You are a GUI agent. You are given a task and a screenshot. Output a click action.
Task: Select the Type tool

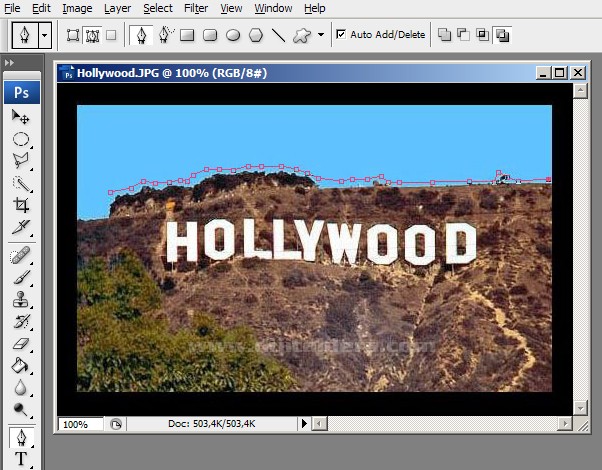[21, 459]
